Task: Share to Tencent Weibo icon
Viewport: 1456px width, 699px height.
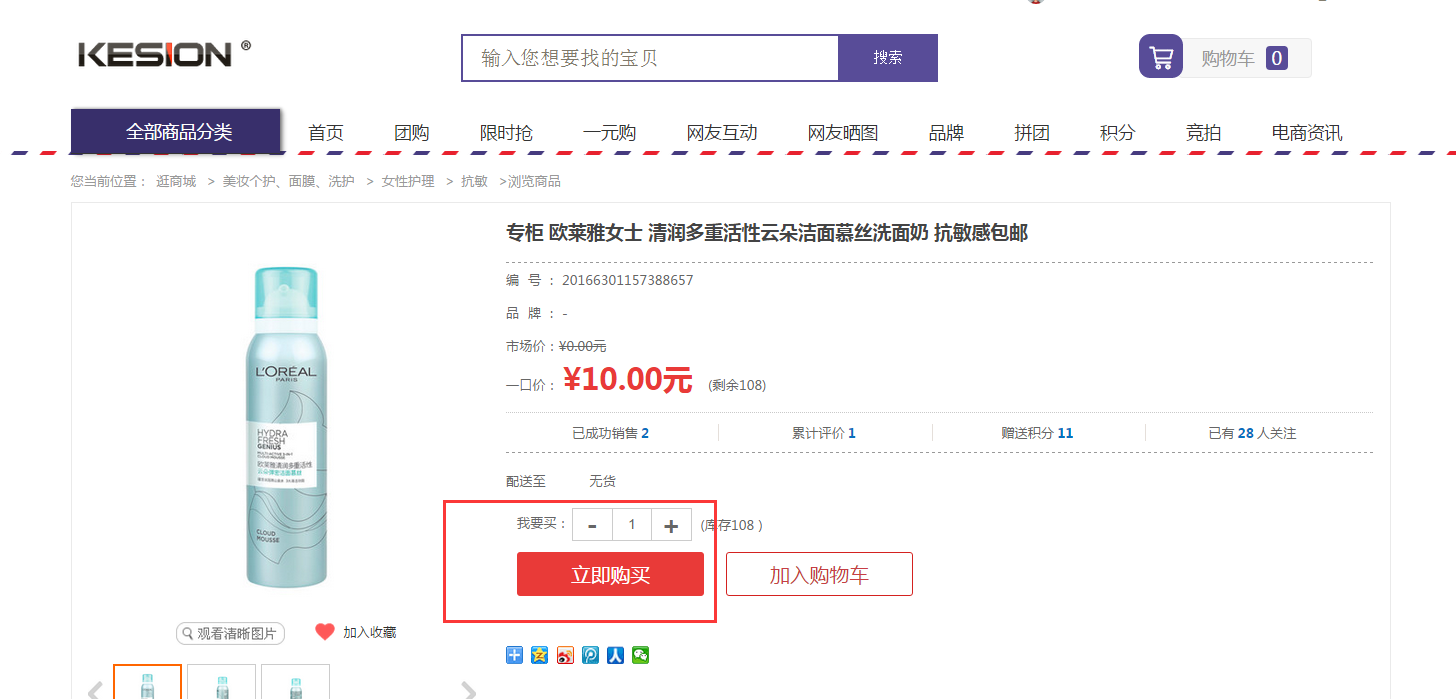Action: coord(591,655)
